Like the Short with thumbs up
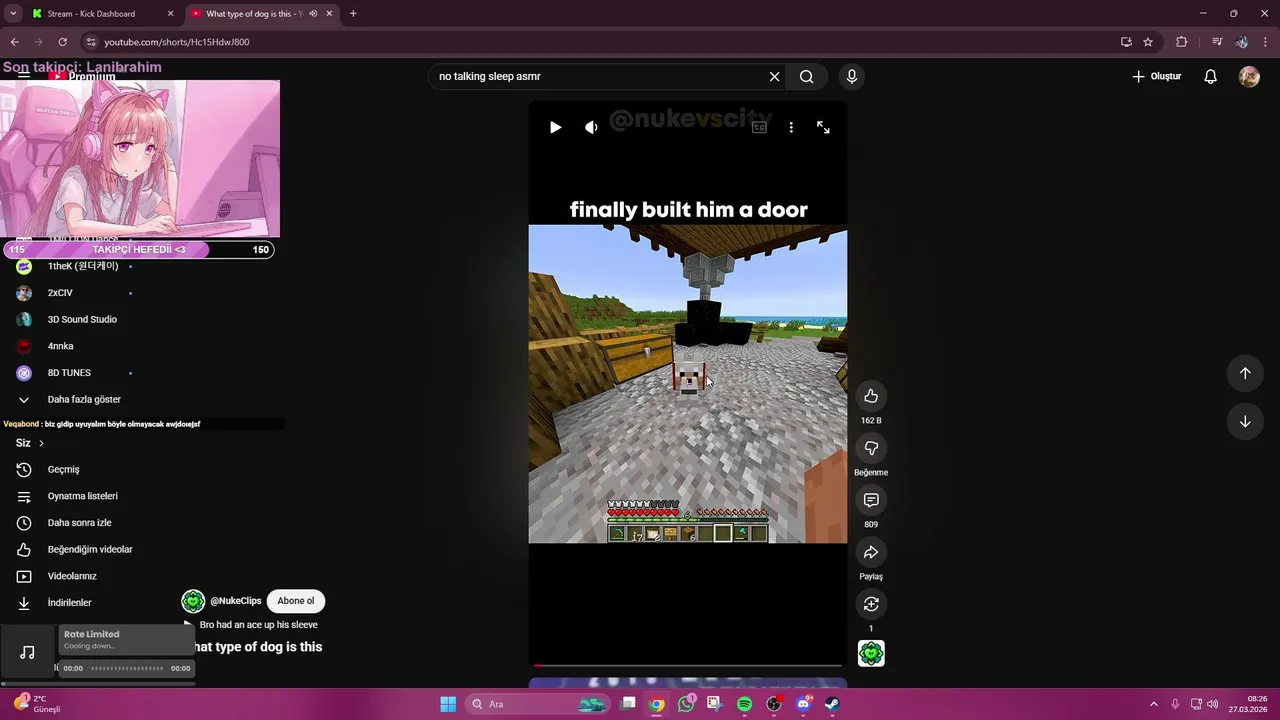The image size is (1280, 720). pyautogui.click(x=871, y=396)
